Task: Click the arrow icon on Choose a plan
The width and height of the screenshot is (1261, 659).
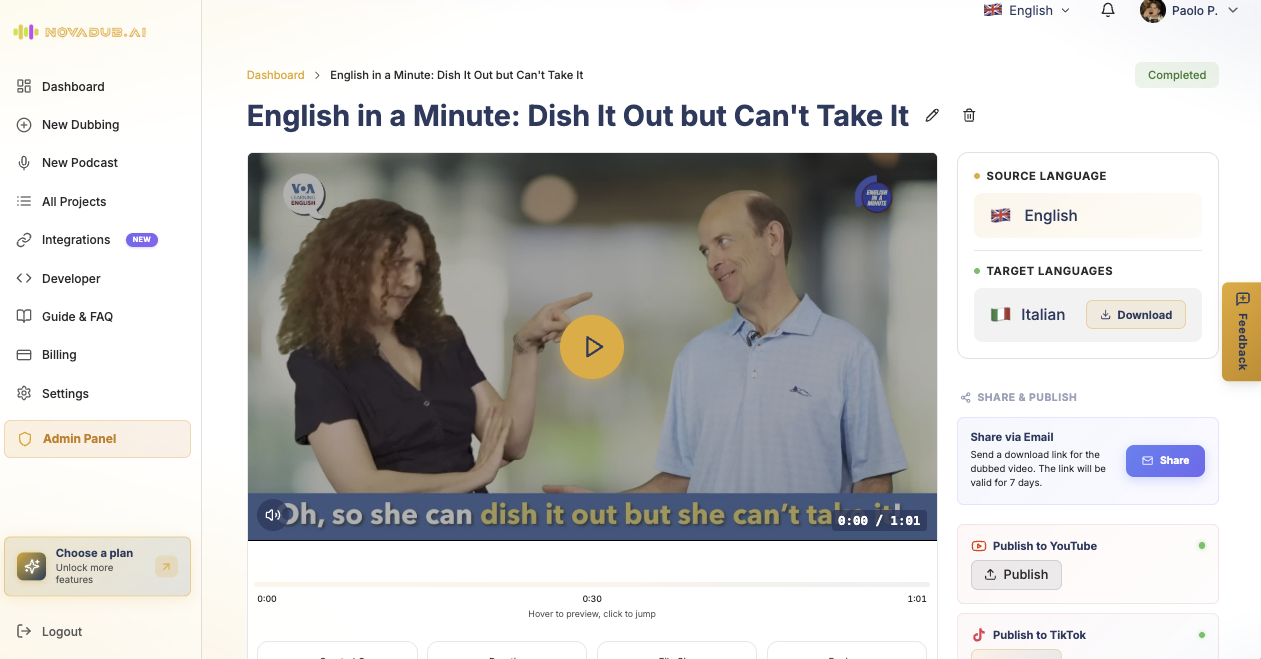Action: click(x=166, y=567)
